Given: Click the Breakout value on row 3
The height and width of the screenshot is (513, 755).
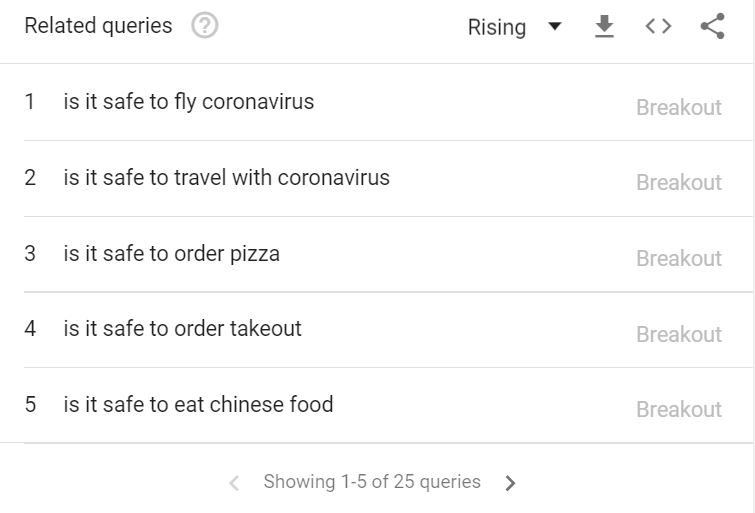Looking at the screenshot, I should (x=679, y=258).
